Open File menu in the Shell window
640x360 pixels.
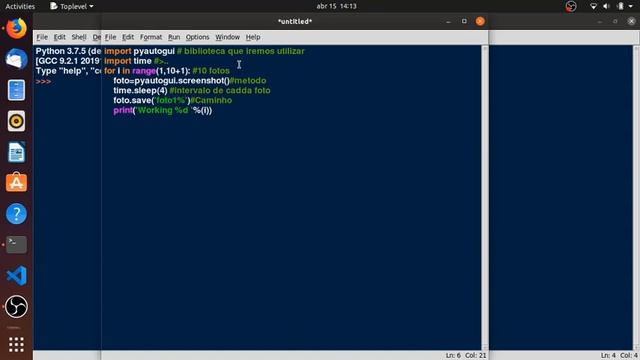coord(42,37)
